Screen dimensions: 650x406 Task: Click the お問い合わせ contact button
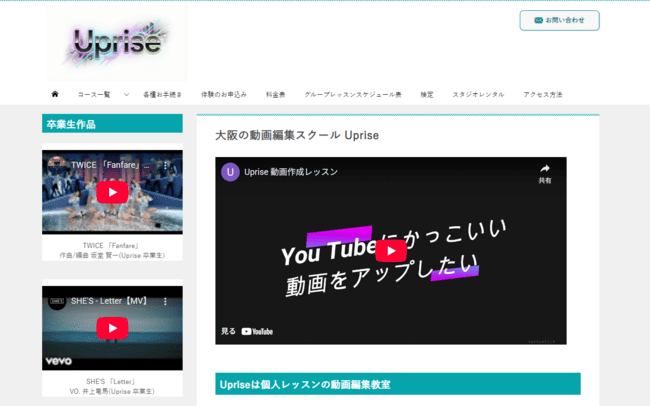(559, 20)
